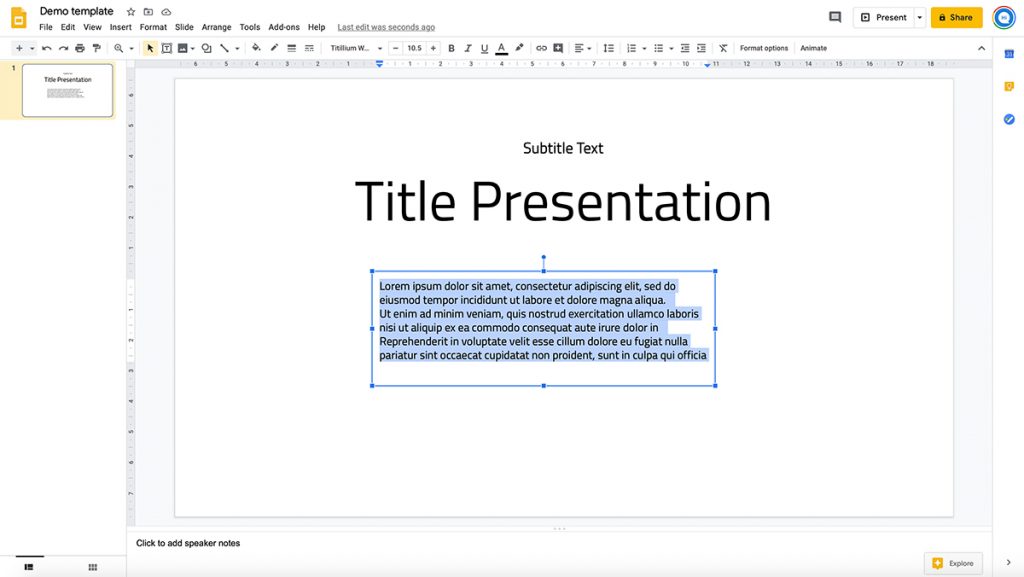Open the Edit menu
This screenshot has width=1024, height=577.
pos(68,27)
